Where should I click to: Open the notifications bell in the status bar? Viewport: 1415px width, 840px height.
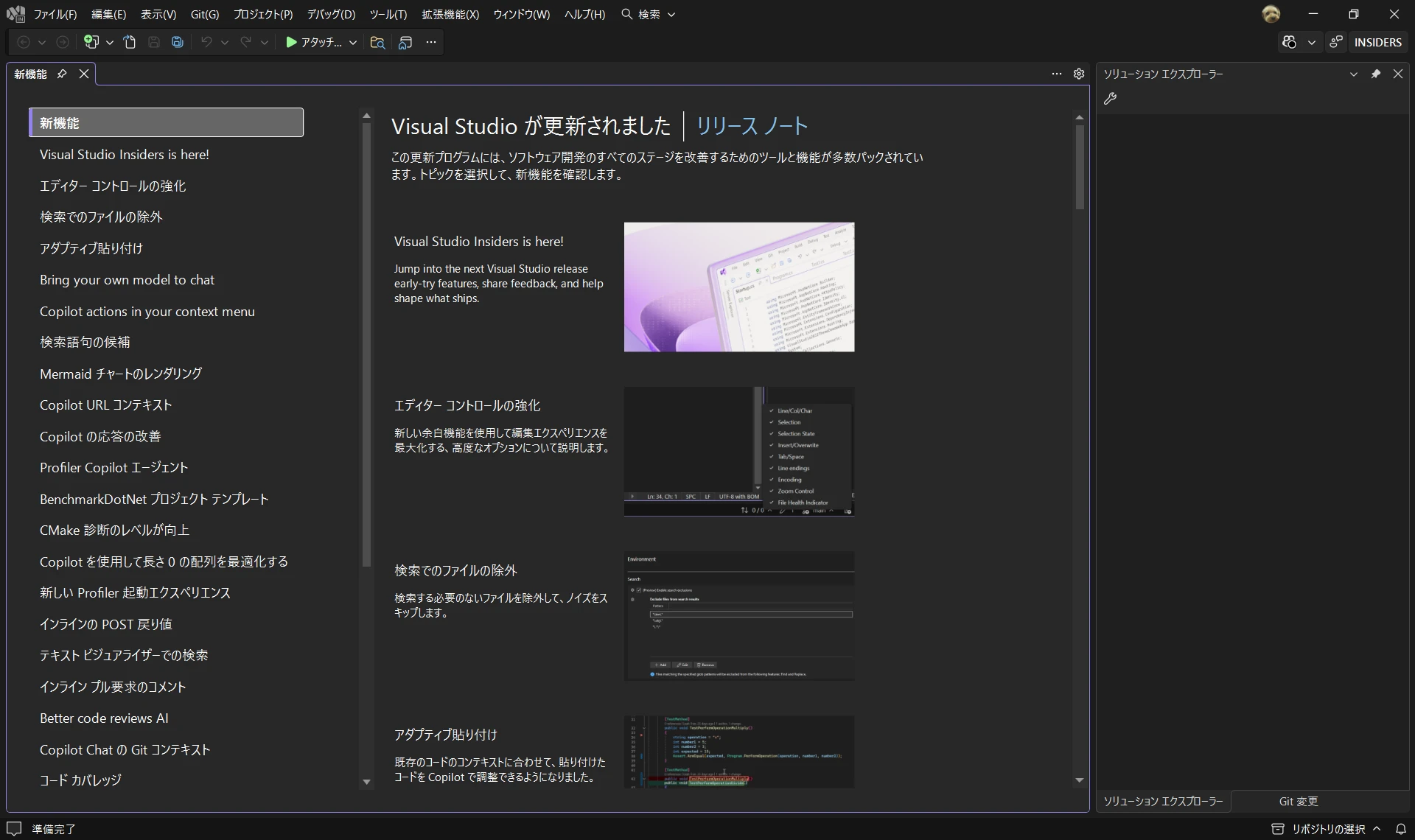[x=1401, y=829]
